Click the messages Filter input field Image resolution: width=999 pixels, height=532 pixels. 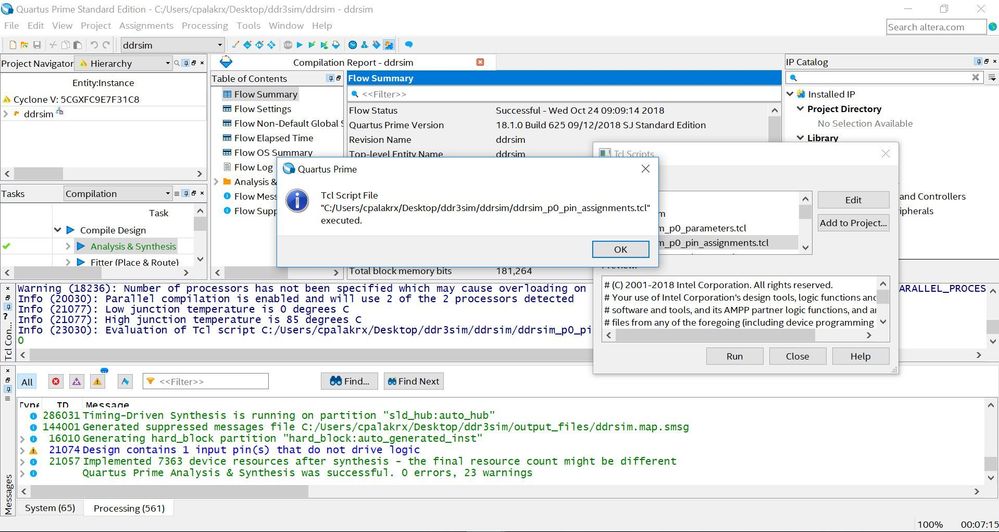tap(212, 381)
